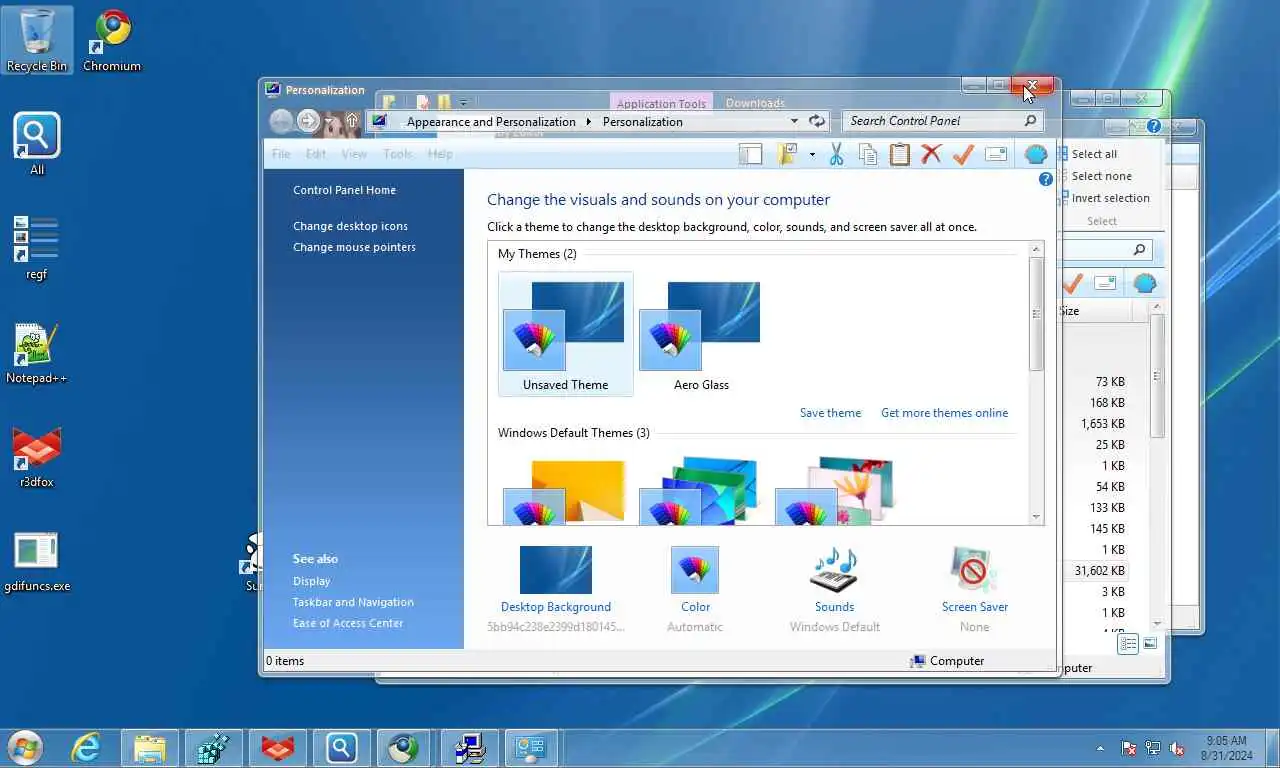Open dropdown arrow next to folder options icon
Image resolution: width=1280 pixels, height=768 pixels.
pos(812,155)
